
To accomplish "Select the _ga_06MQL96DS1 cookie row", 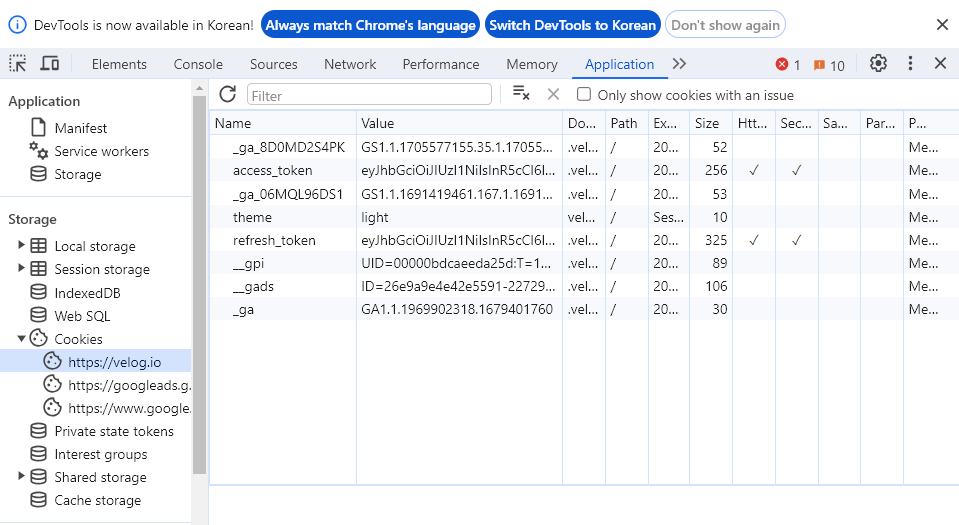I will (584, 194).
